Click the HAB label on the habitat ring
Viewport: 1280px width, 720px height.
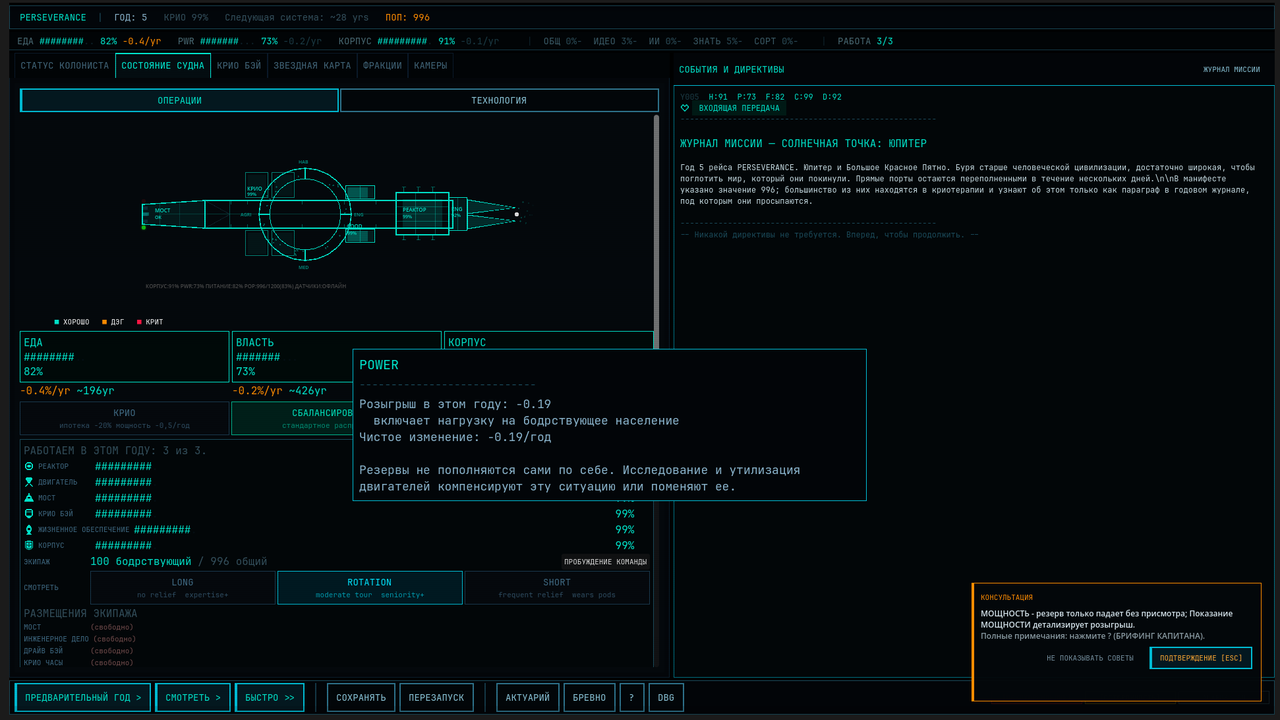pos(304,161)
